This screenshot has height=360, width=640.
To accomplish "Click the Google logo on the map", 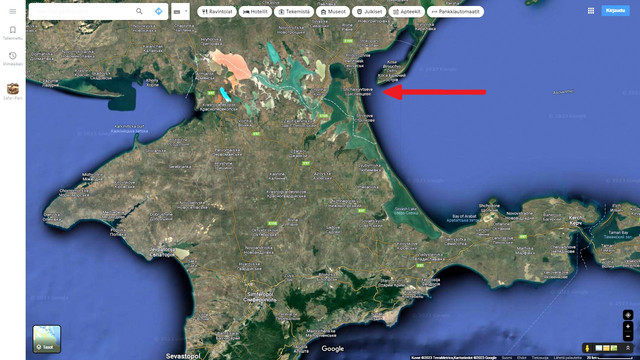I will point(333,349).
